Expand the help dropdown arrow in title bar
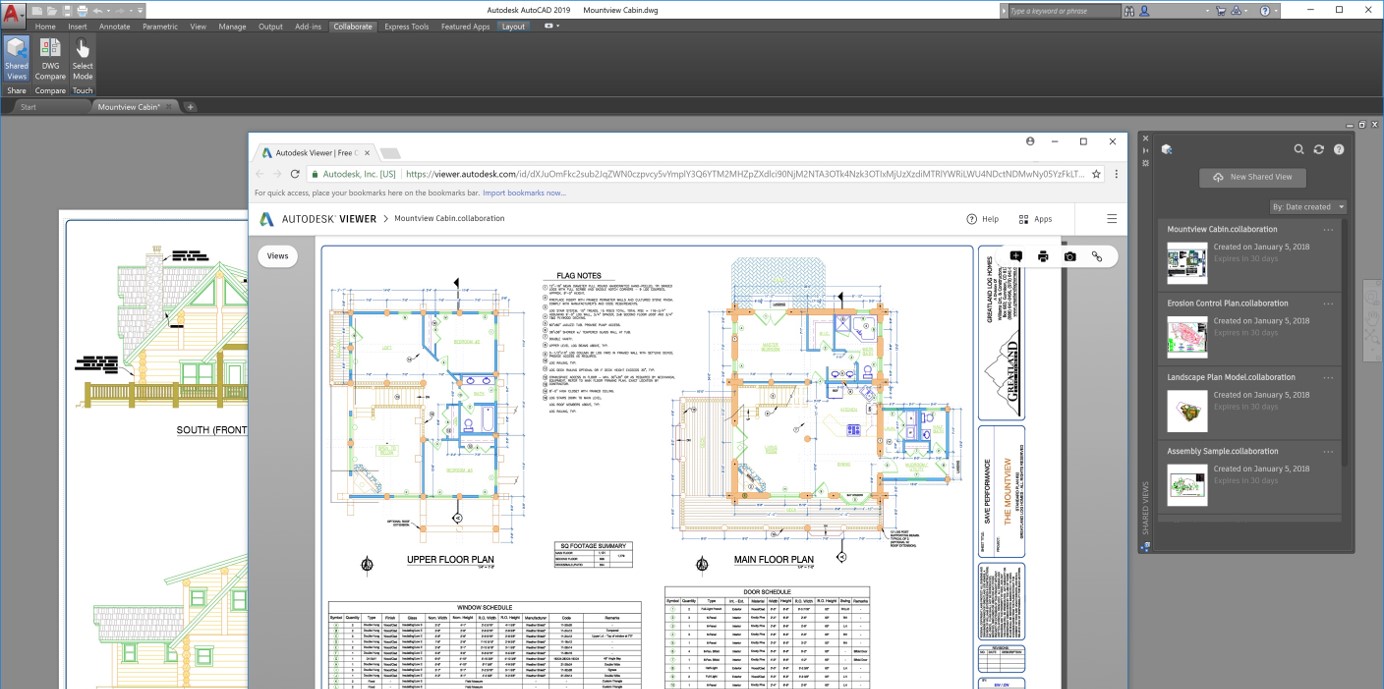 pos(1276,11)
